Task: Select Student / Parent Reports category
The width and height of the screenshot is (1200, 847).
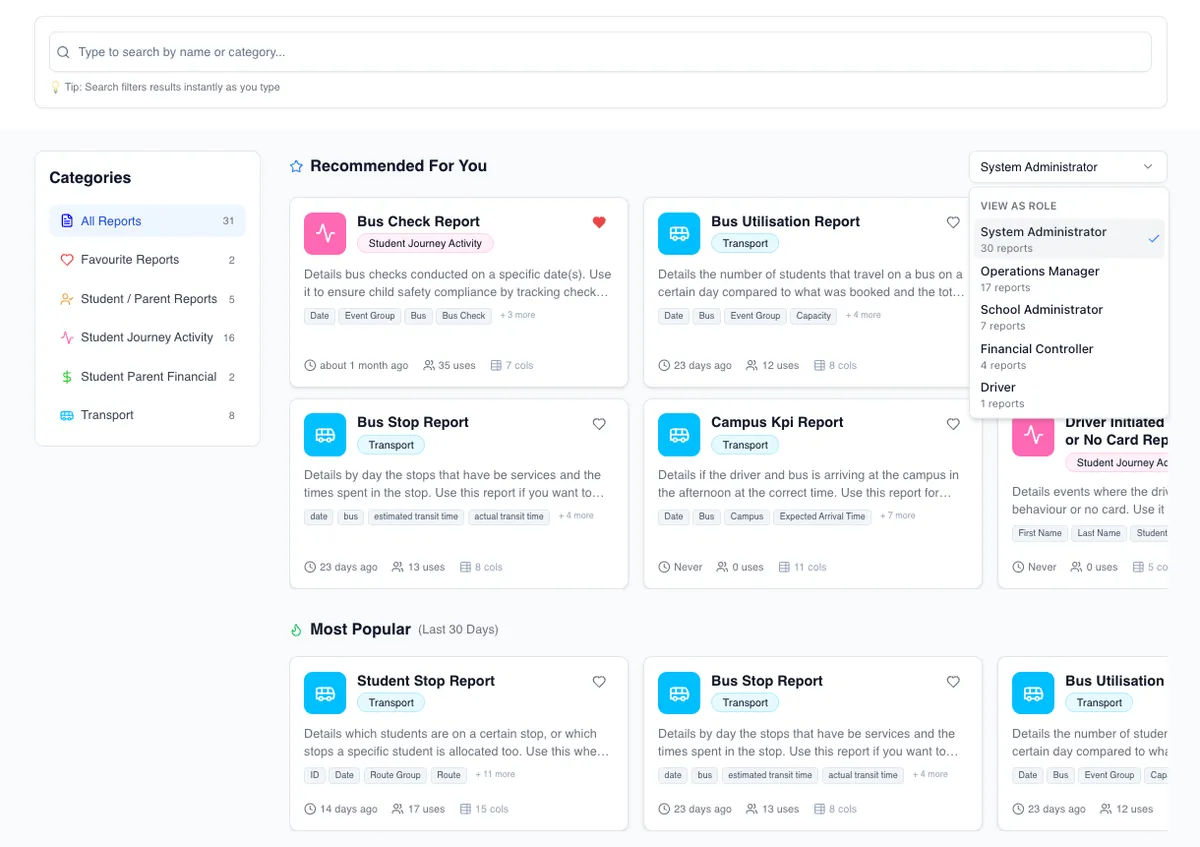Action: [x=147, y=299]
